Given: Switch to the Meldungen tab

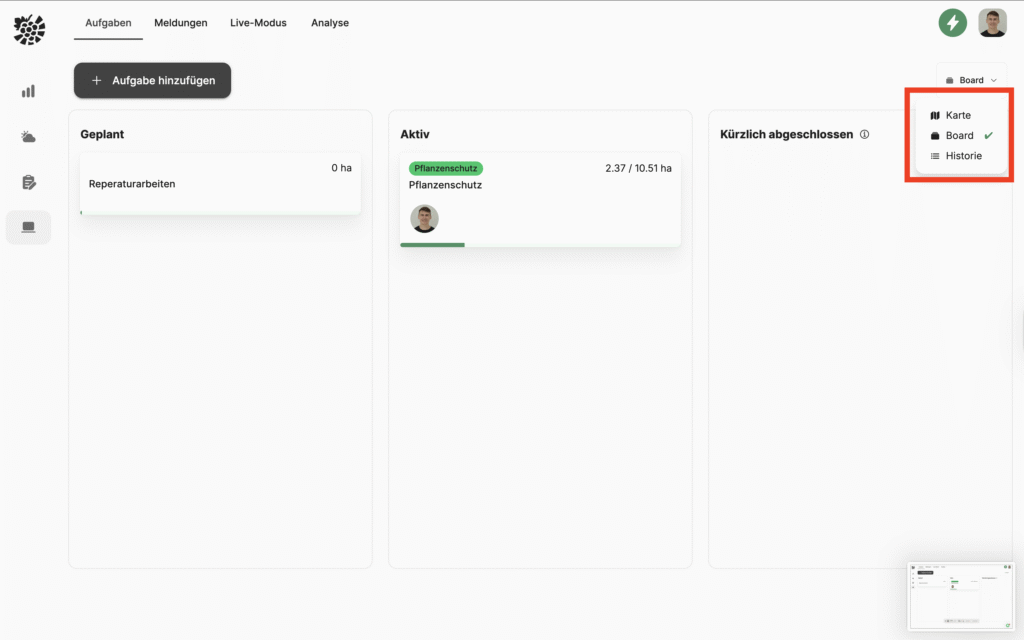Looking at the screenshot, I should pyautogui.click(x=180, y=23).
